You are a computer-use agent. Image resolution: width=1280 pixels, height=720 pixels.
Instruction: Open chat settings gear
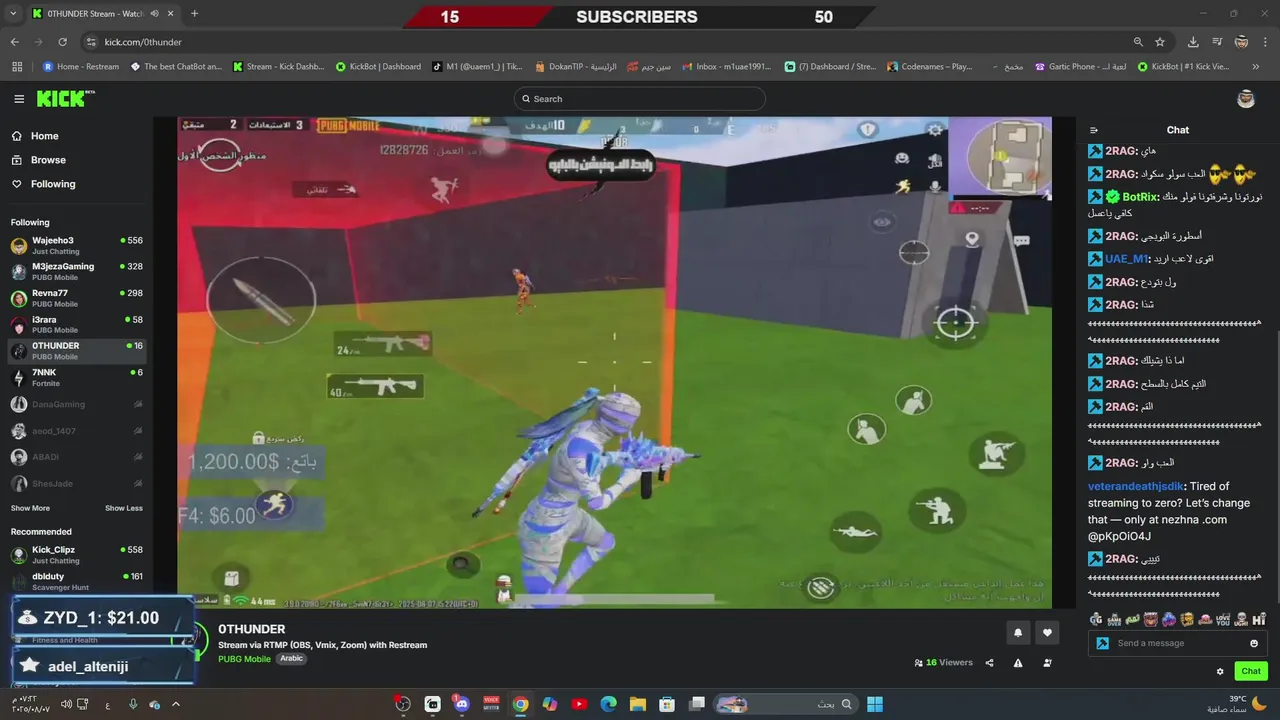point(1220,671)
